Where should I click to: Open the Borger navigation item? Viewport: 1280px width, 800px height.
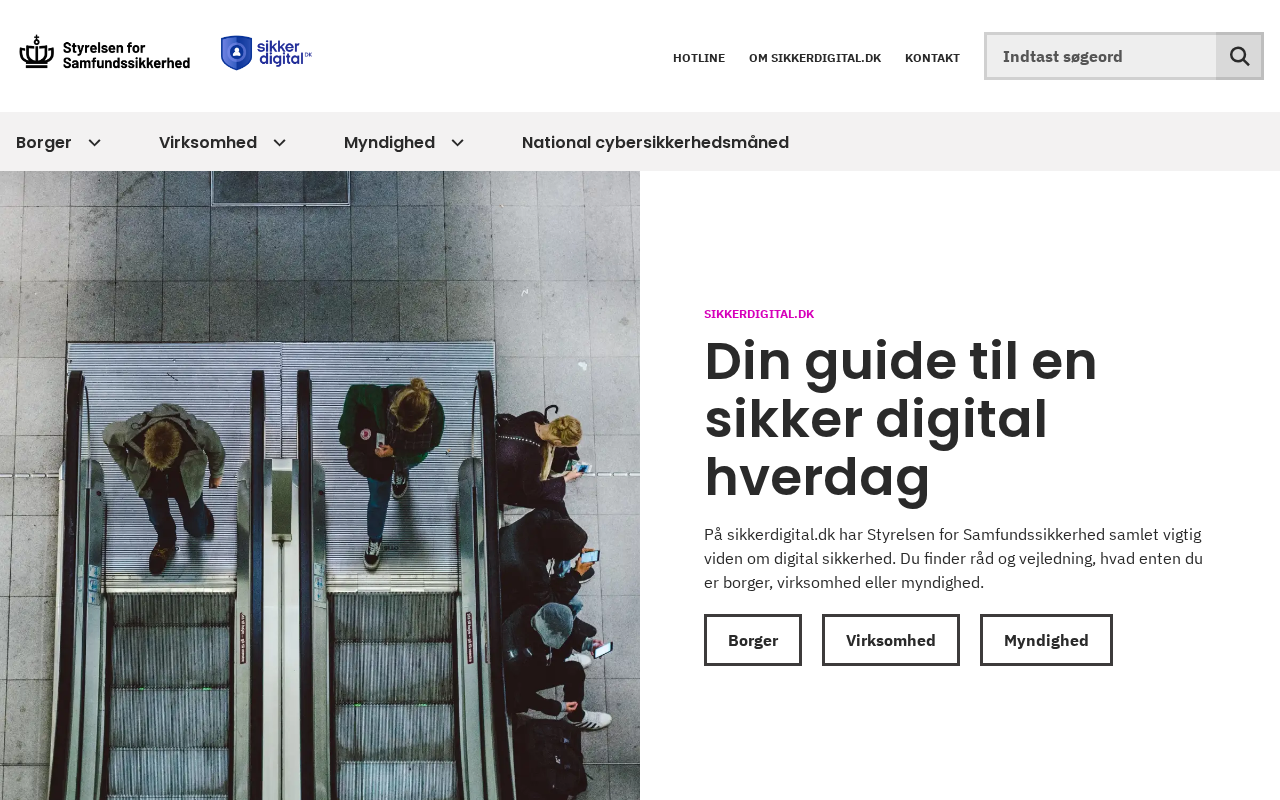44,142
